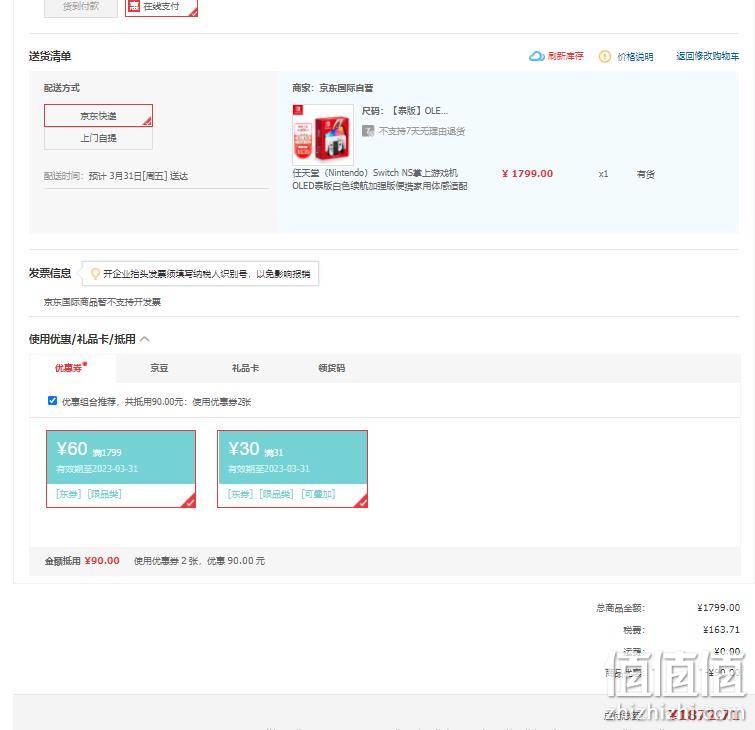Click the 京东国际商品暂不支持开发票 note
755x730 pixels.
click(102, 302)
